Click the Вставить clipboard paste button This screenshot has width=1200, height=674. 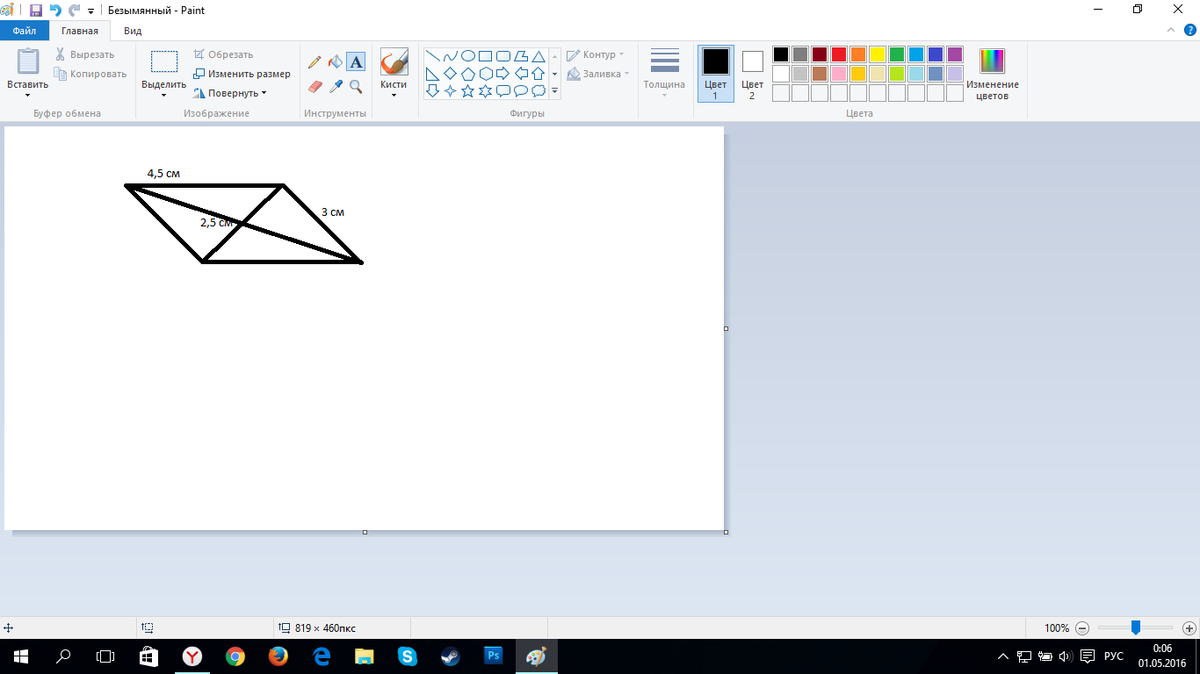click(27, 62)
